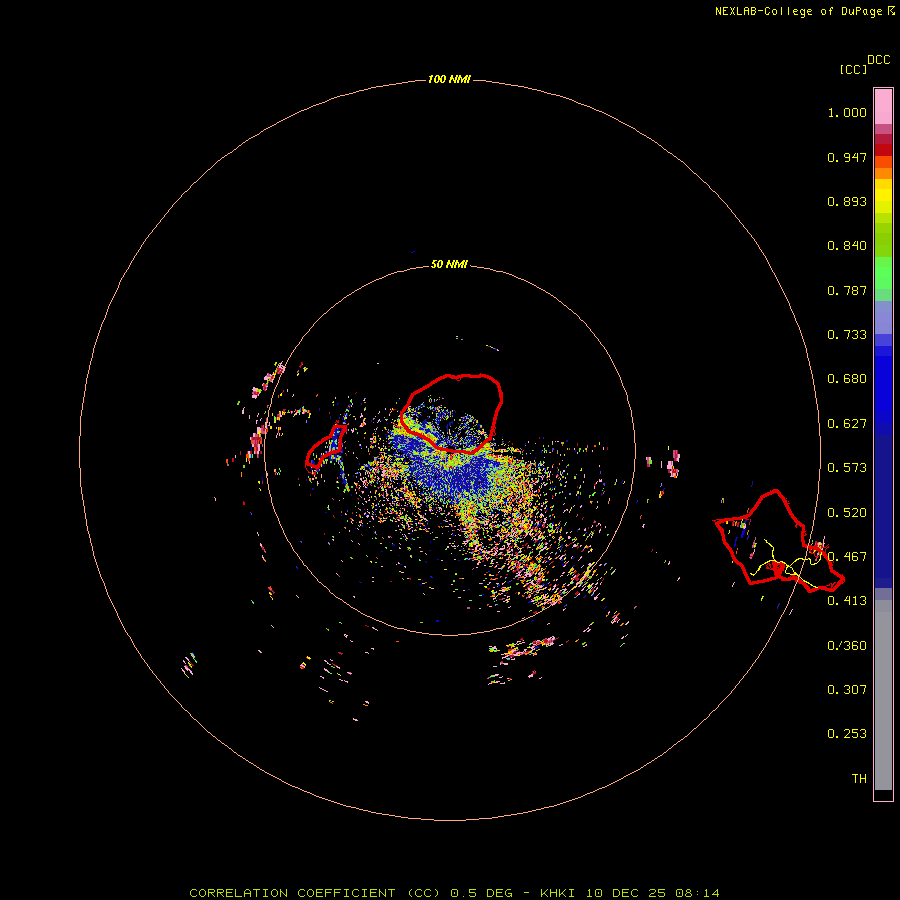
Task: Click the 0.573 legend value
Action: click(847, 468)
